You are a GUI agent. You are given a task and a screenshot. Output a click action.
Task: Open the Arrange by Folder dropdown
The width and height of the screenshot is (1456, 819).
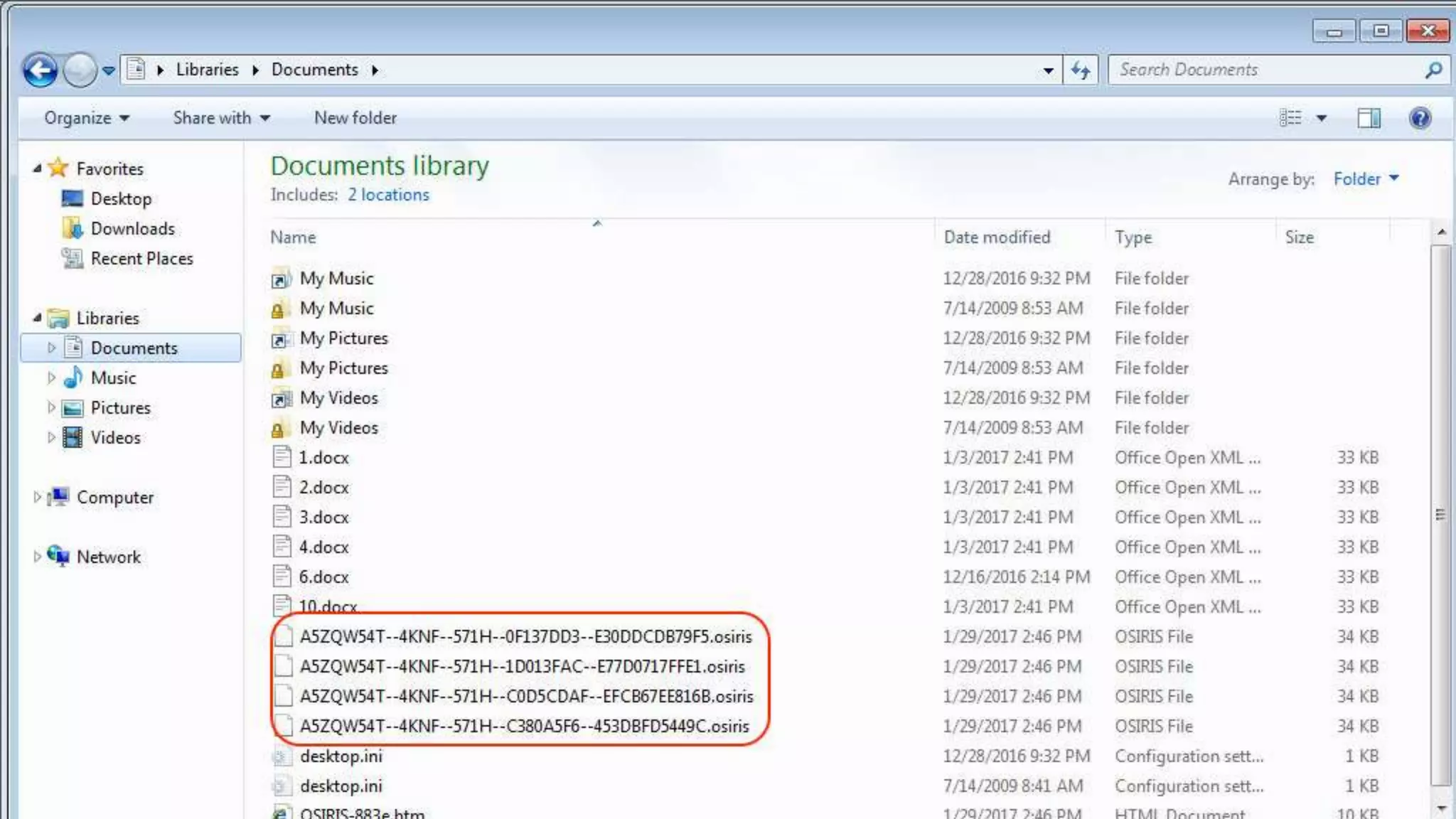(x=1365, y=179)
